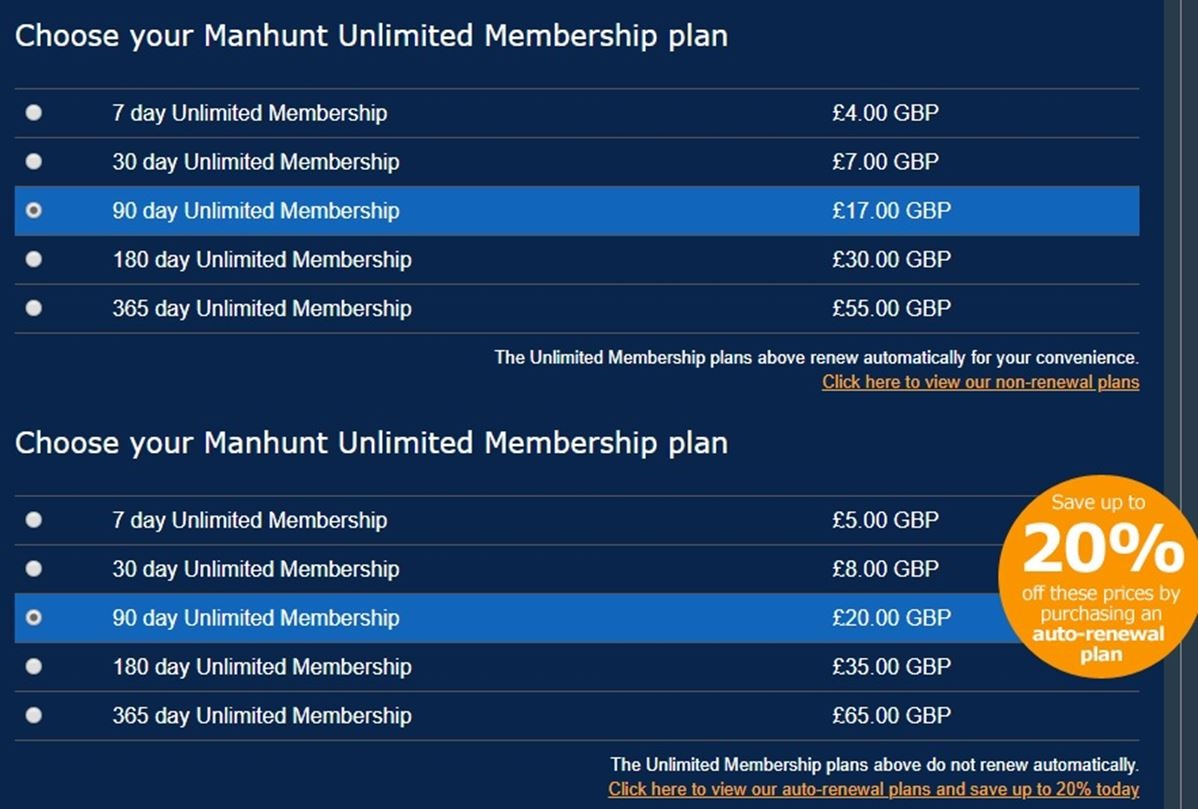
Task: Click the £30.00 GBP price text
Action: [890, 259]
